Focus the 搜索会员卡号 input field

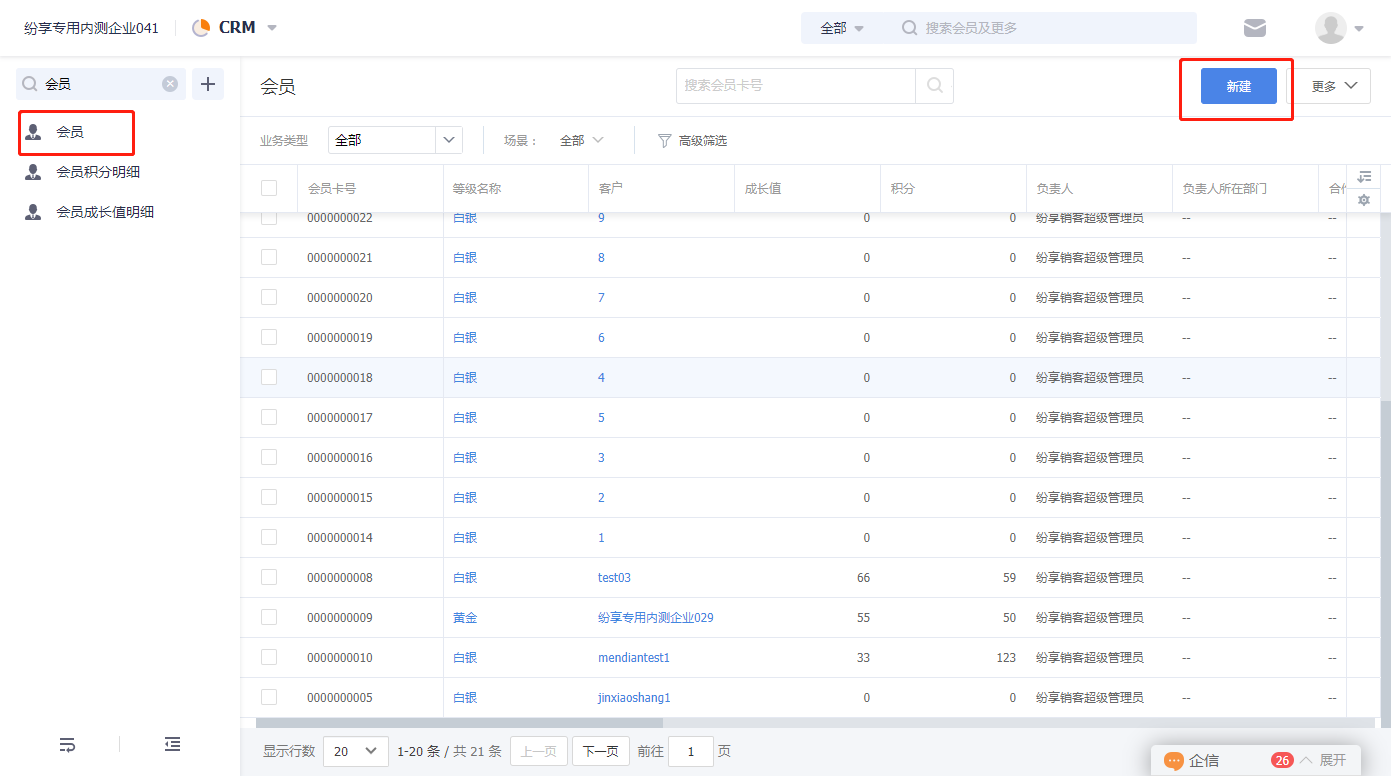[x=796, y=86]
